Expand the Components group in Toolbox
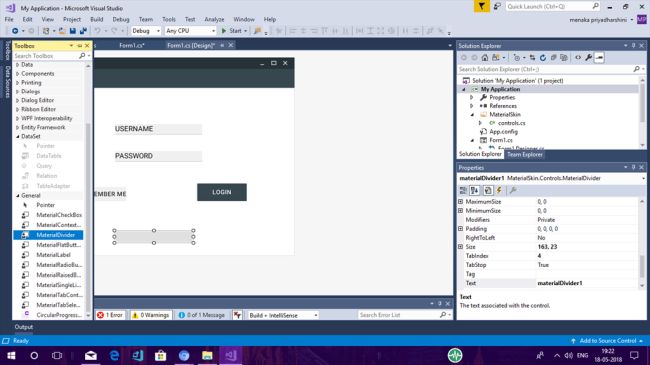650x365 pixels. 17,74
